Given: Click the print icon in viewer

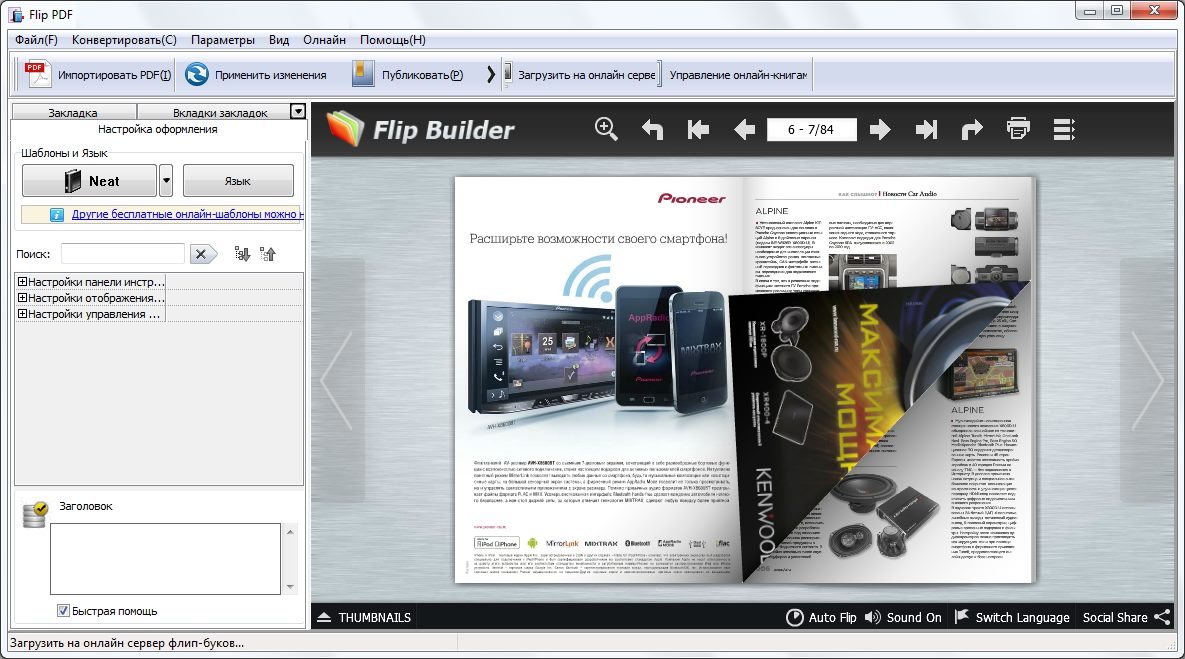Looking at the screenshot, I should [1018, 129].
